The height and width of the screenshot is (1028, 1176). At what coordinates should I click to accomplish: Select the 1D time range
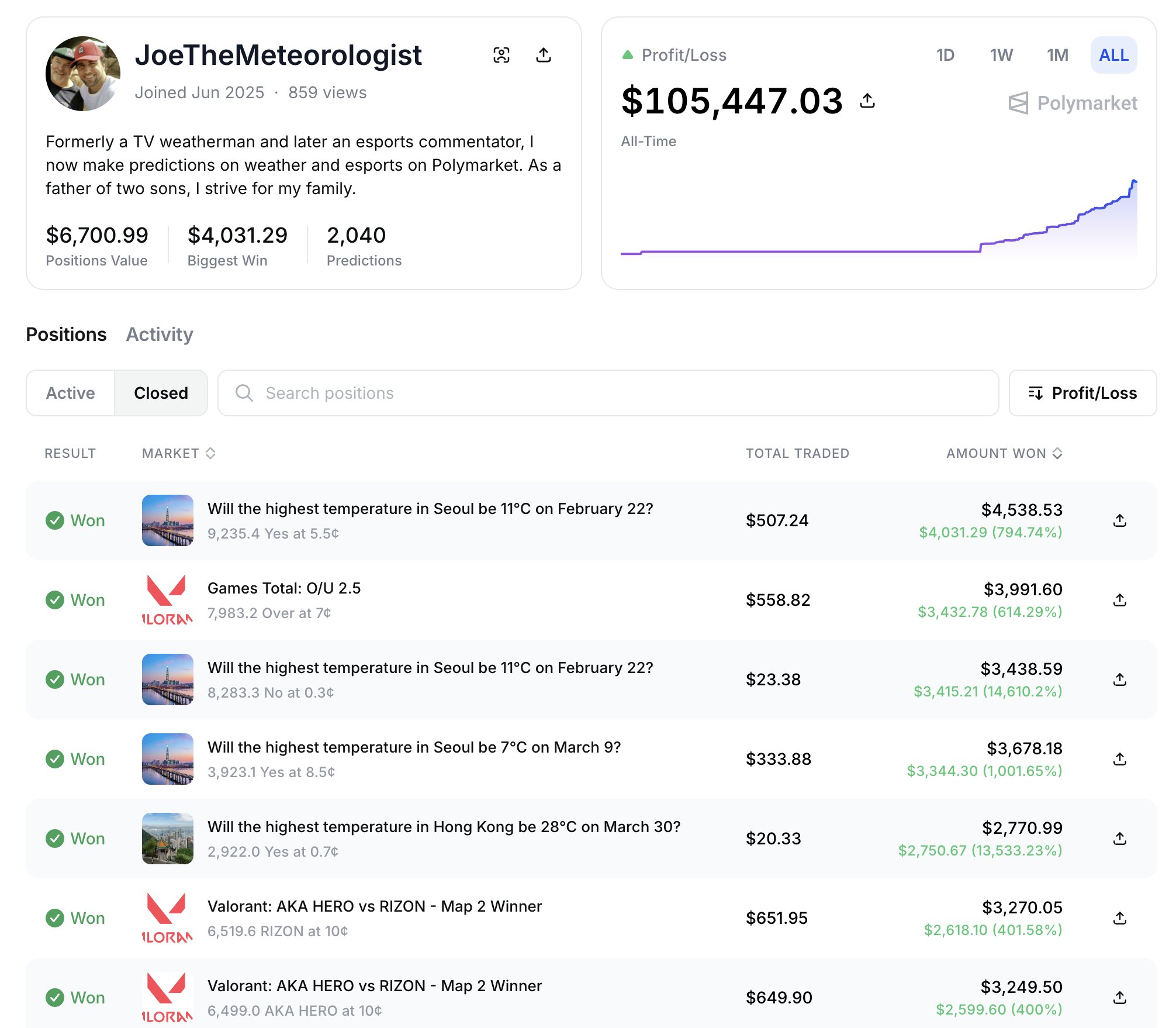946,54
